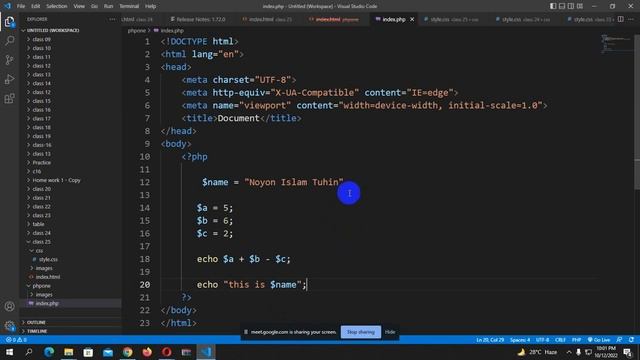Toggle the Secondary Side Bar layout button
The image size is (640, 360).
[x=571, y=6]
